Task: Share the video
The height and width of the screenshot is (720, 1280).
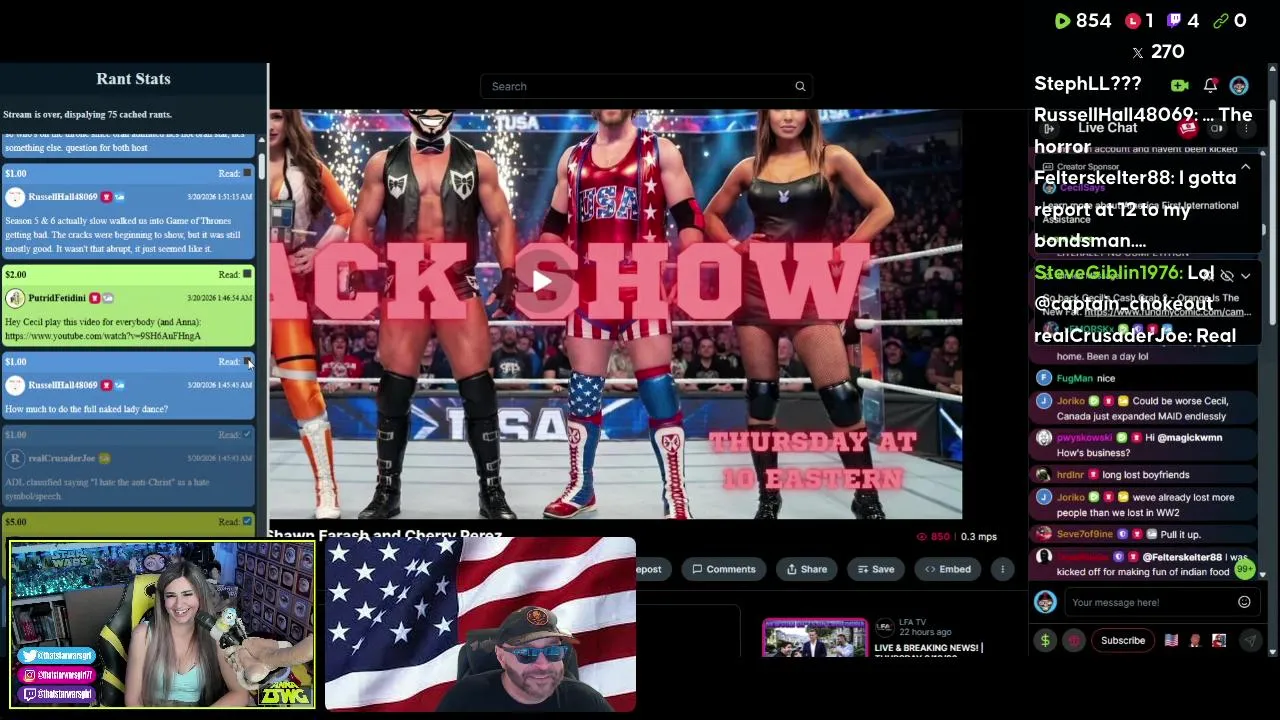Action: coord(807,569)
